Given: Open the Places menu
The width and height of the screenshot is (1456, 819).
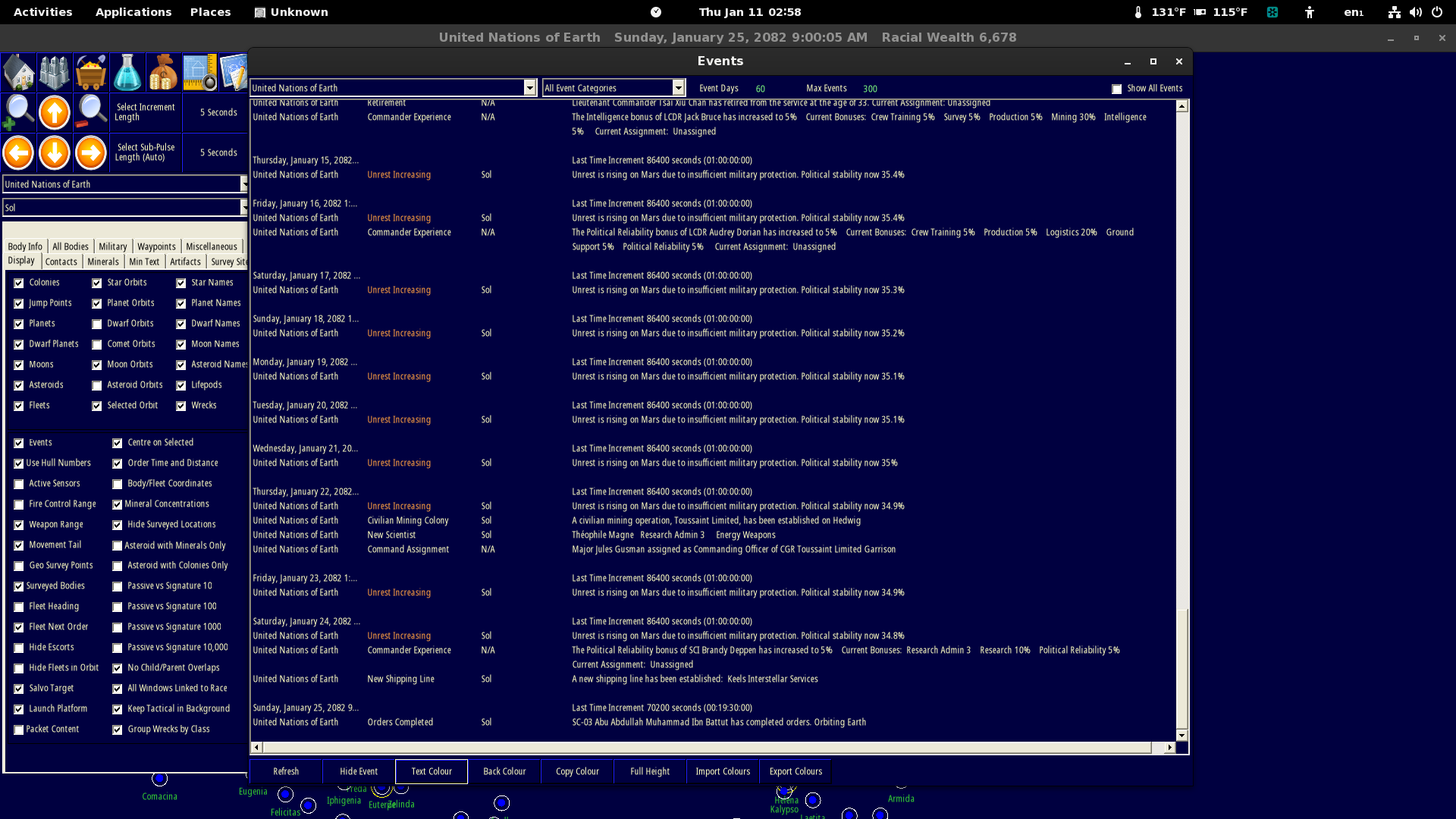Looking at the screenshot, I should [x=211, y=12].
